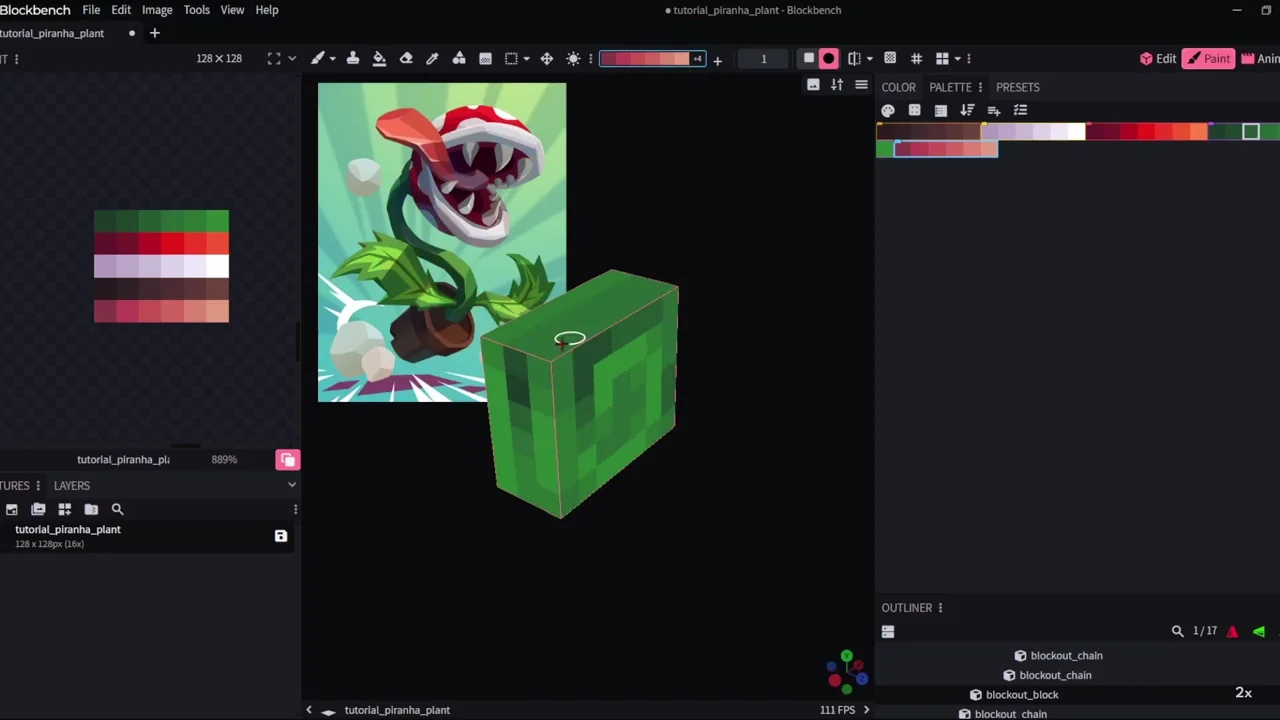Click the search textures magnifier icon
Viewport: 1280px width, 720px height.
(117, 509)
